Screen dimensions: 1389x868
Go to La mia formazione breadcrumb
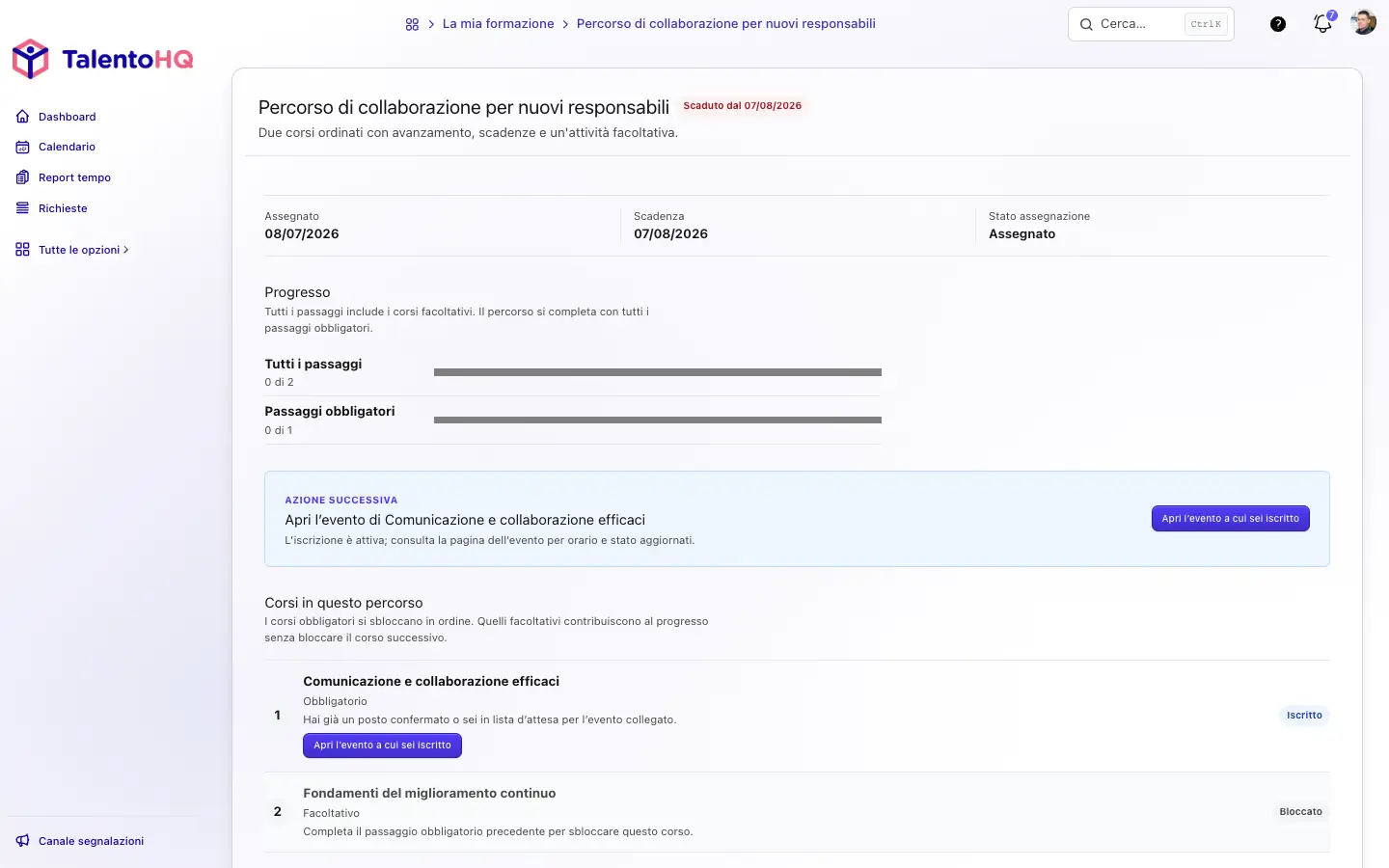[498, 24]
